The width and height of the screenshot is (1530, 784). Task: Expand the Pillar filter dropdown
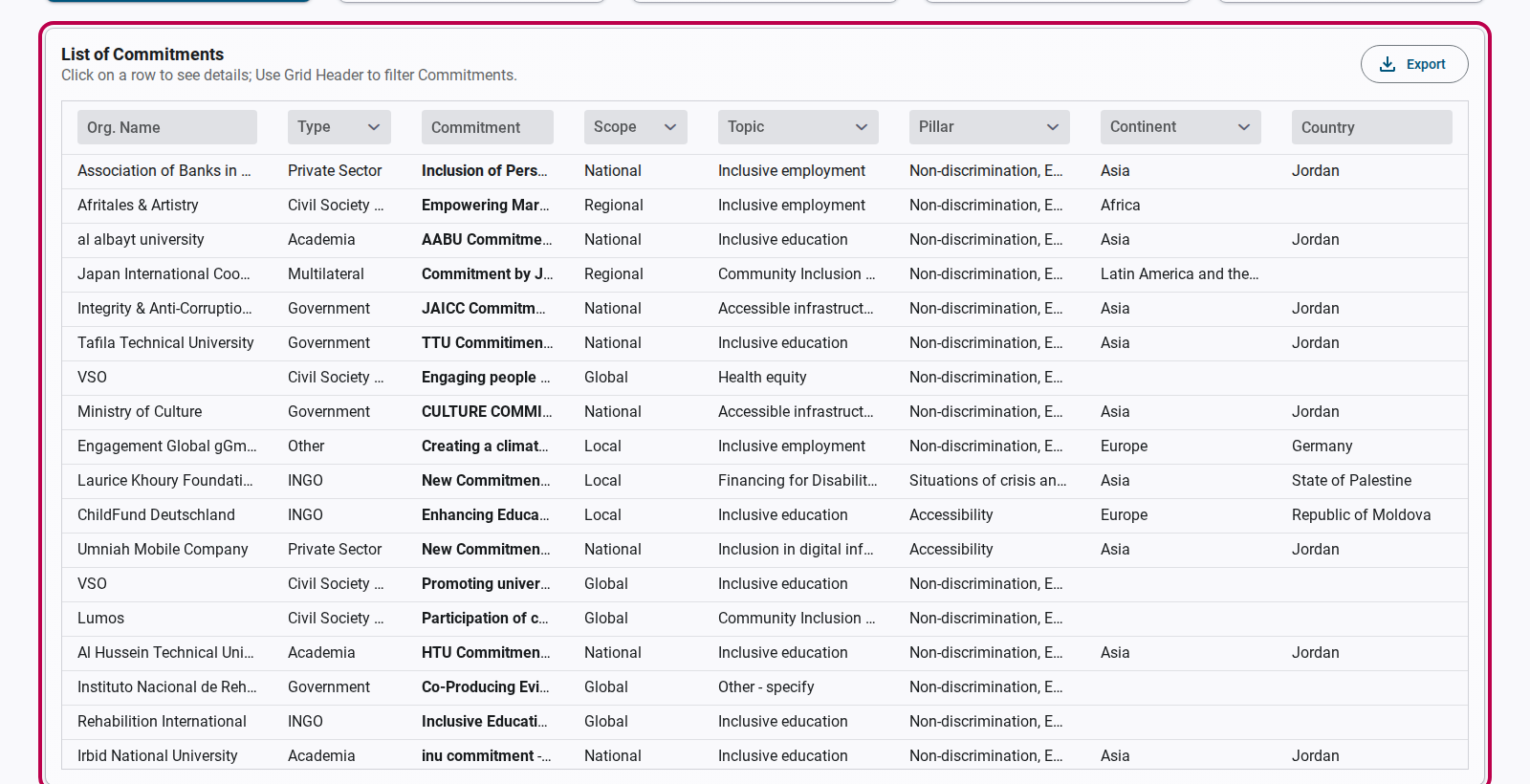tap(990, 127)
